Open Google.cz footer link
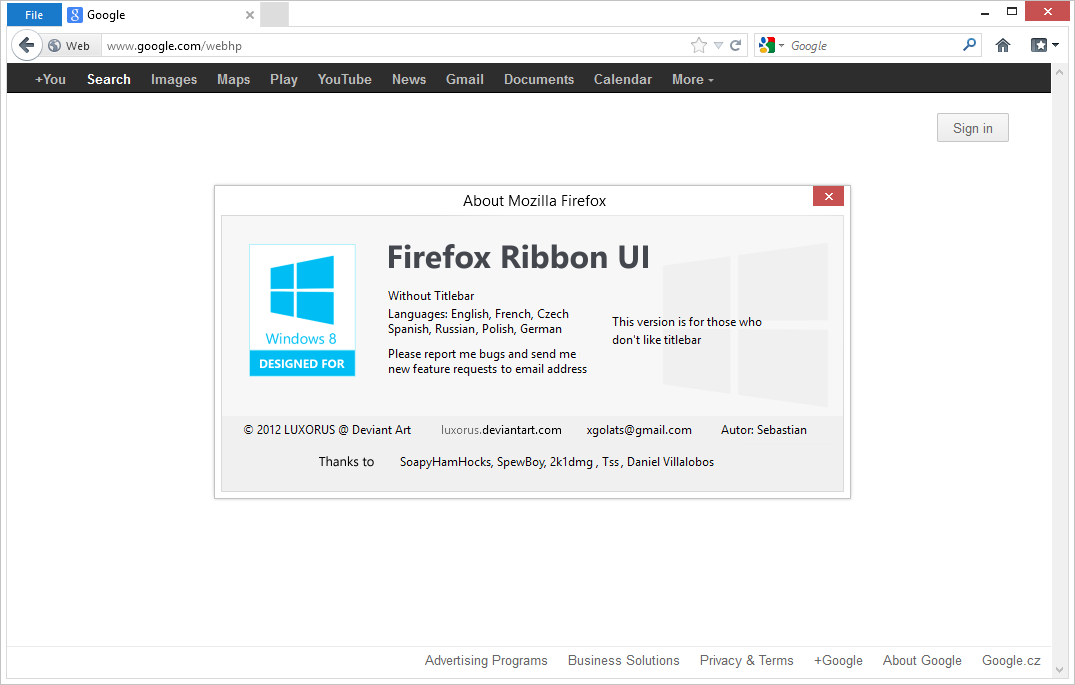The width and height of the screenshot is (1075, 685). coord(1011,660)
